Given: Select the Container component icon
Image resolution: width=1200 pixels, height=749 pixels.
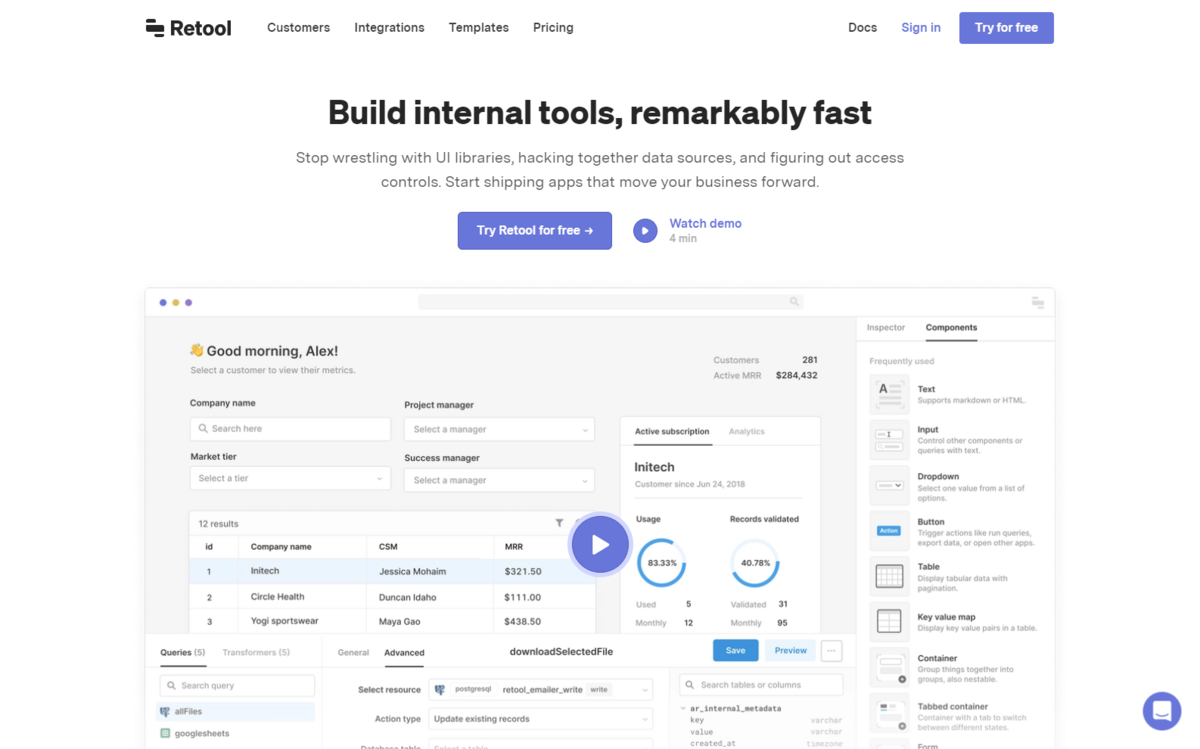Looking at the screenshot, I should (889, 667).
